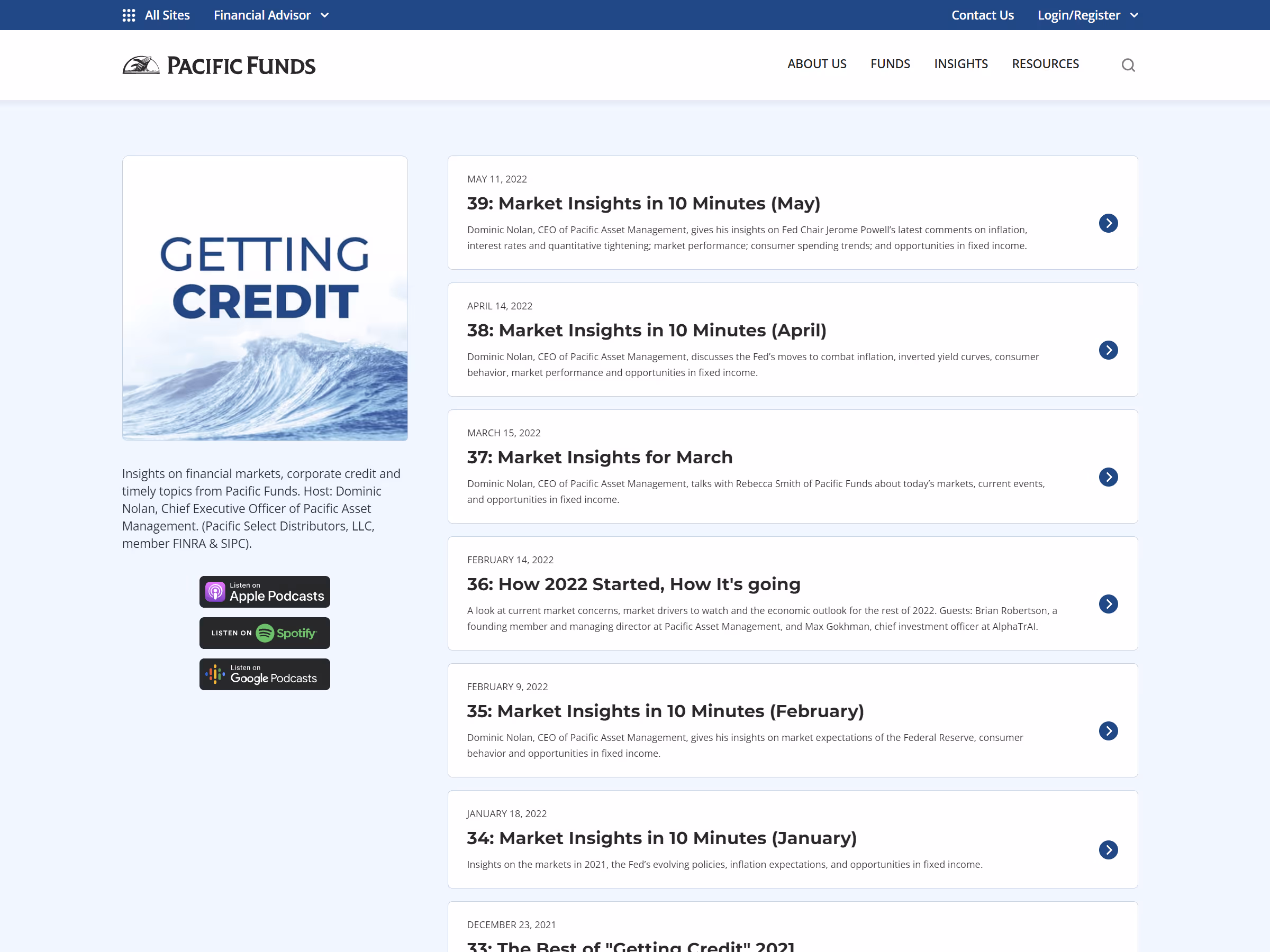The height and width of the screenshot is (952, 1270).
Task: Open title 36: How 2022 Started
Action: point(633,583)
